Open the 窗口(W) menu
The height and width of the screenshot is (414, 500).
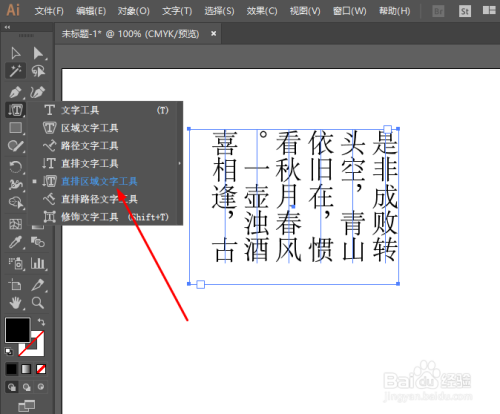click(349, 11)
